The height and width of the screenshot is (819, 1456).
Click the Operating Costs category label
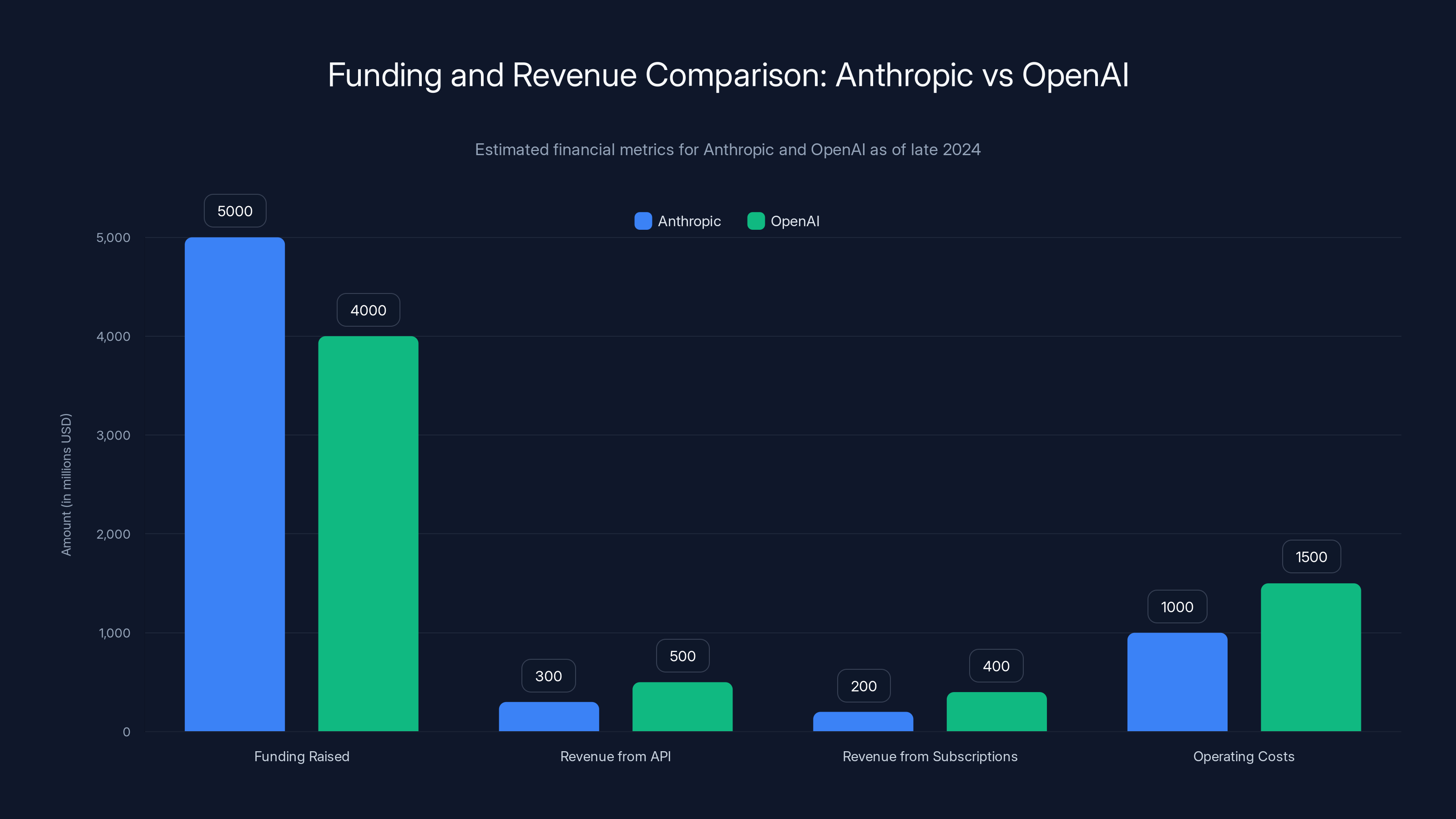tap(1244, 756)
